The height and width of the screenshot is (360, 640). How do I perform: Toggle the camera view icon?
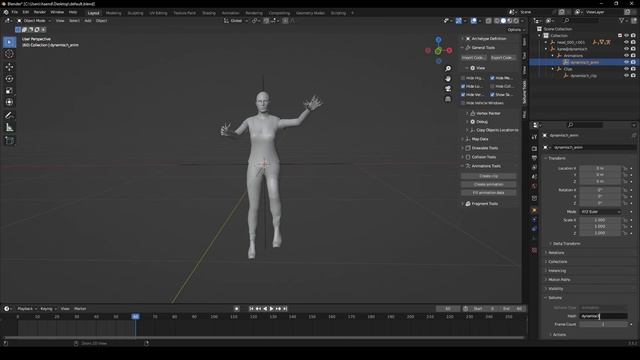point(448,89)
